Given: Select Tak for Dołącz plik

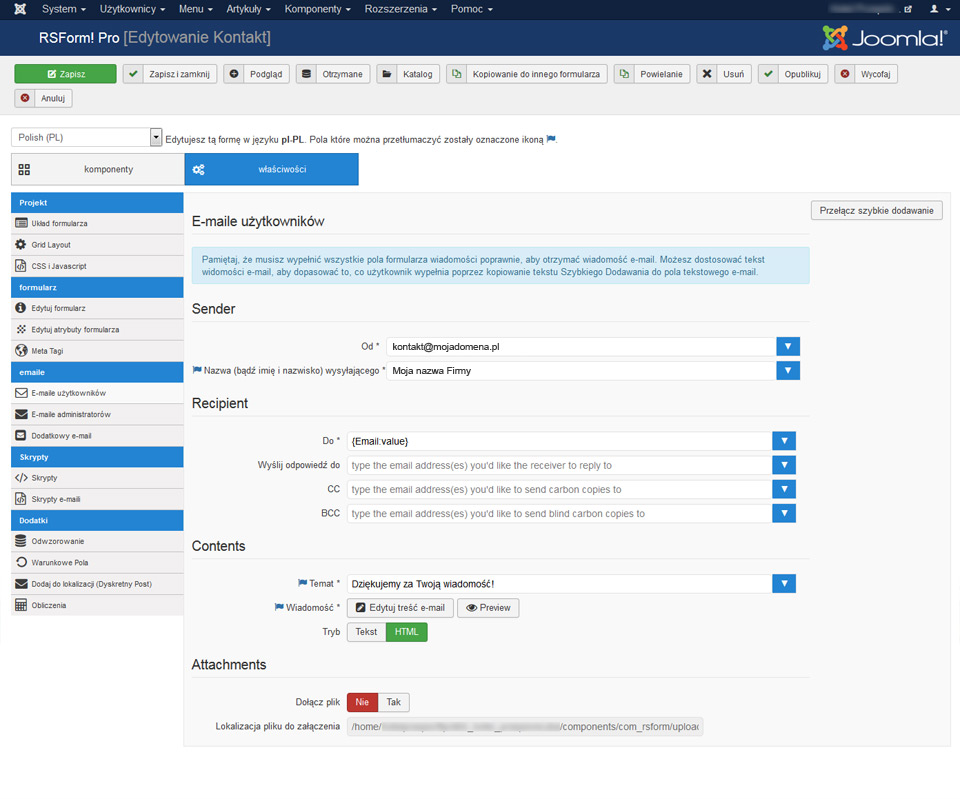Looking at the screenshot, I should (394, 702).
